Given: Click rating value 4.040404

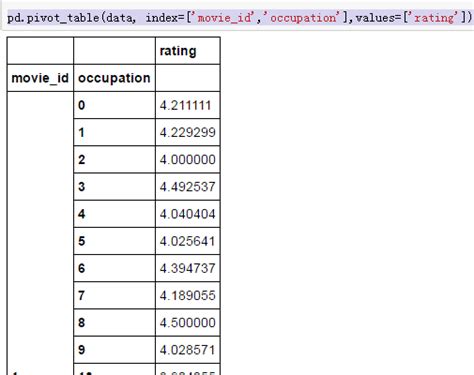Looking at the screenshot, I should pyautogui.click(x=188, y=214).
